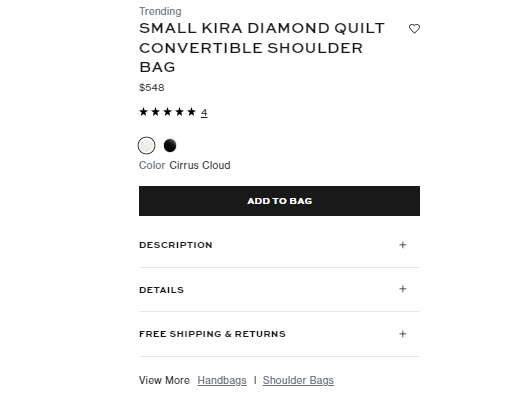Expand Free Shipping & Returns section
The width and height of the screenshot is (523, 397).
(279, 334)
